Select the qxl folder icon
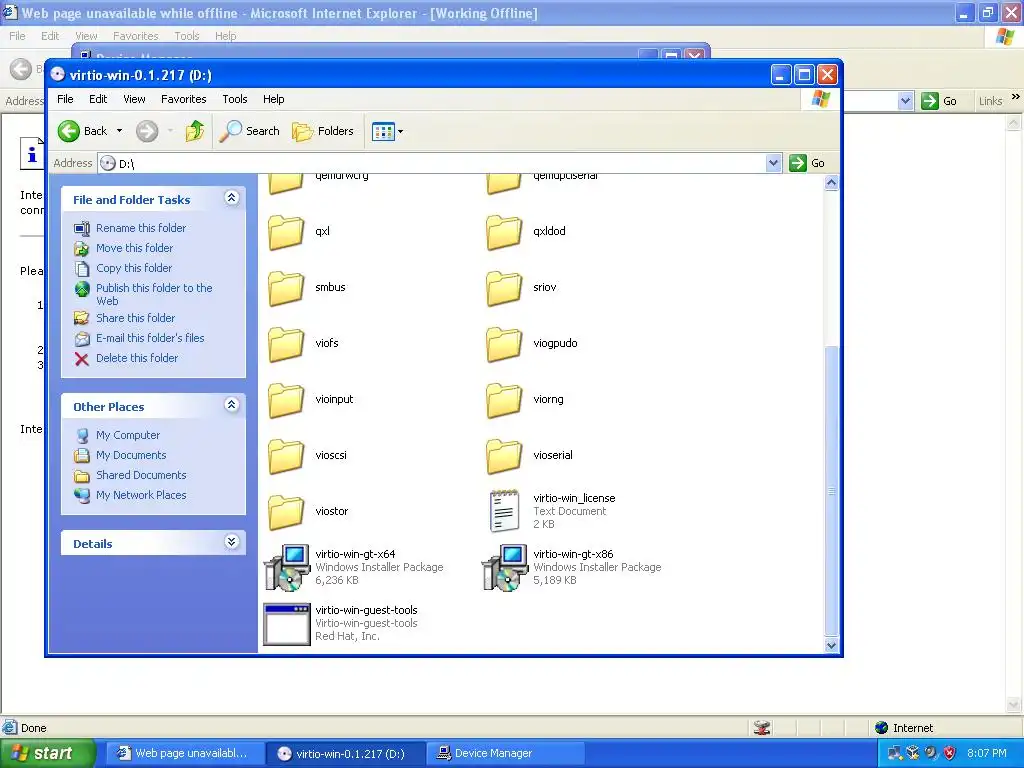The height and width of the screenshot is (768, 1024). click(286, 232)
